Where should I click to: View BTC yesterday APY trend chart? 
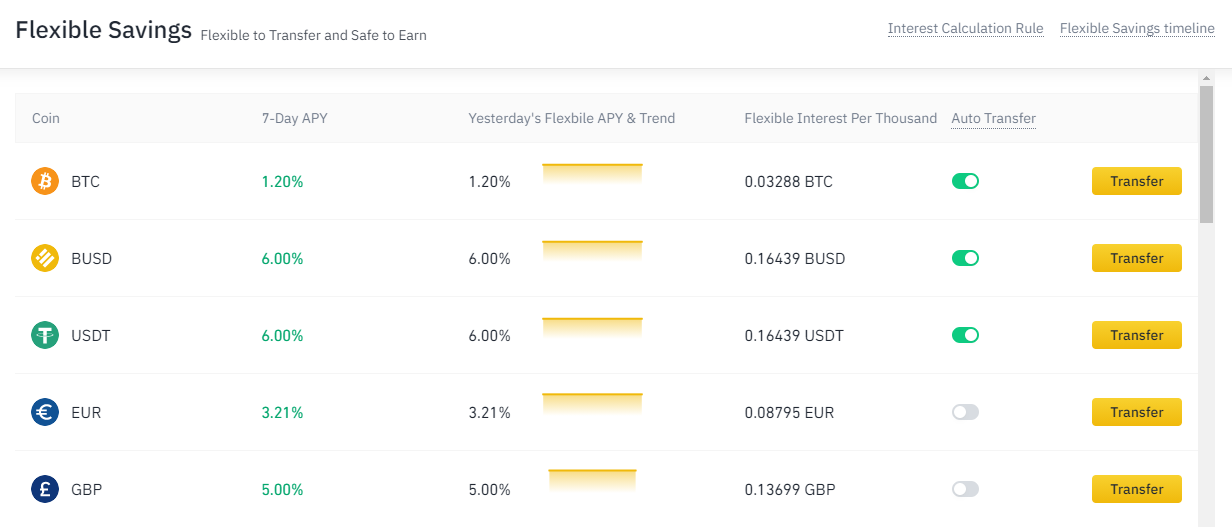point(592,174)
